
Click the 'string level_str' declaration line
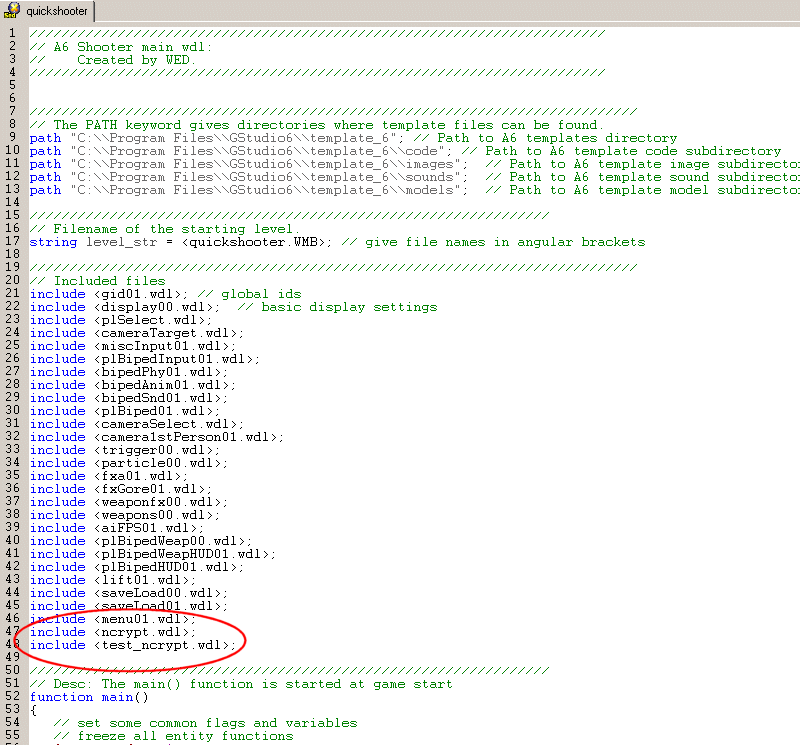pyautogui.click(x=337, y=242)
